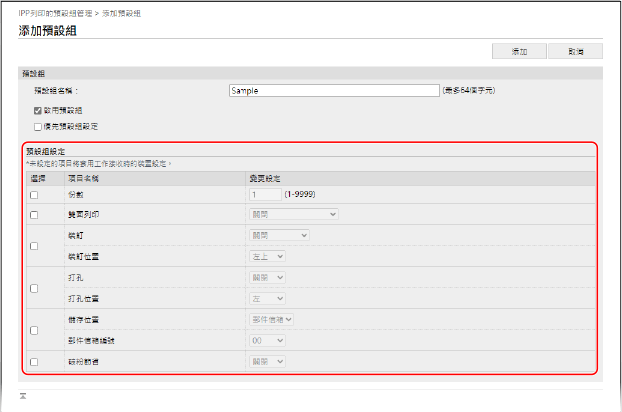Screen dimensions: 622x412
Task: Expand the 打孔位置 dropdown showing 左
Action: (267, 298)
